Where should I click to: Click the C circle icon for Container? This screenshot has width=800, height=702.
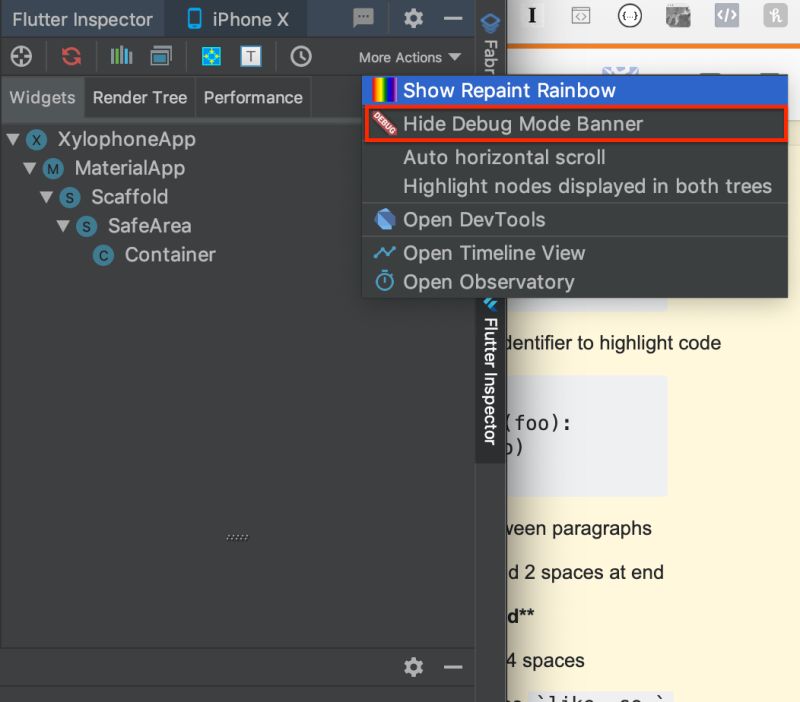(x=103, y=255)
